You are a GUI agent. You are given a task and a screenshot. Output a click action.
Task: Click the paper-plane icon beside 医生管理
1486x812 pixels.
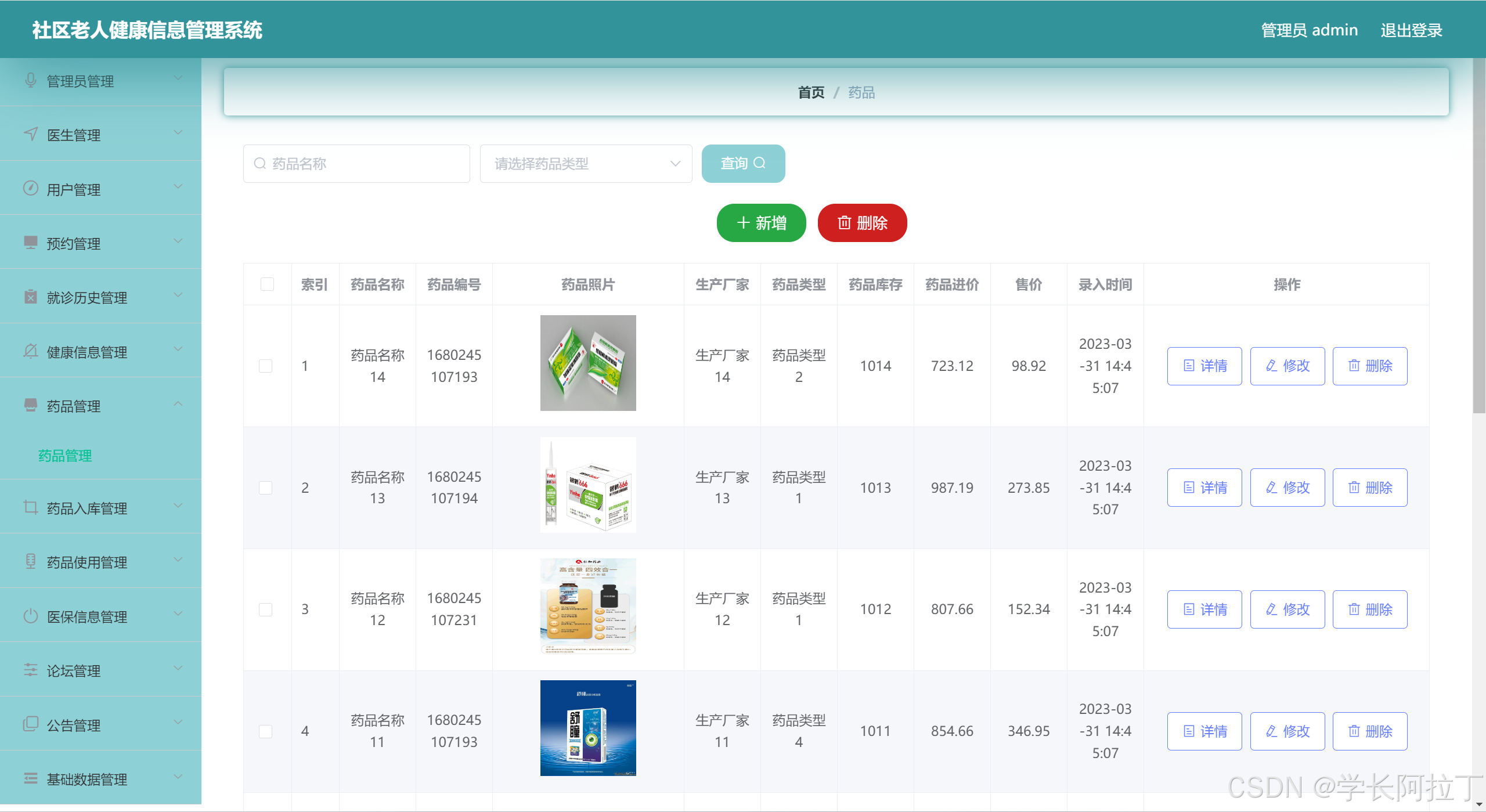pos(31,135)
